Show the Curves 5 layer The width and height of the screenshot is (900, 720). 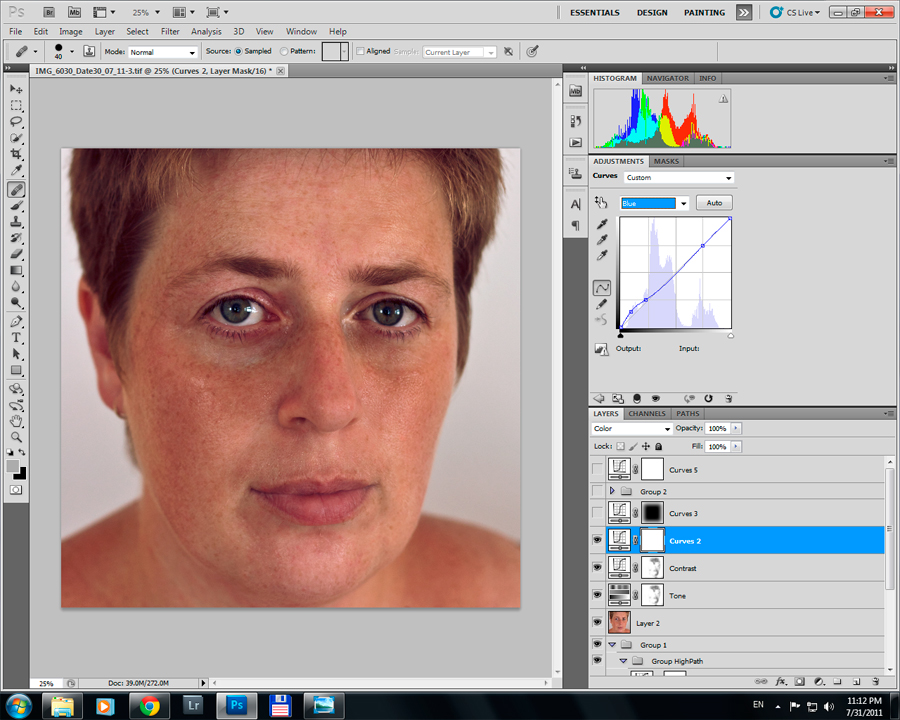point(598,470)
